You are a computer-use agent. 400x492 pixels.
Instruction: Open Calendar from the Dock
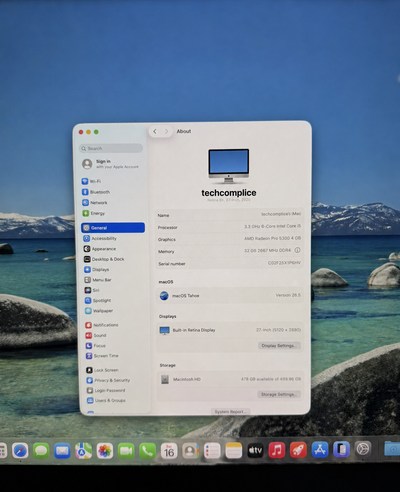tap(169, 451)
